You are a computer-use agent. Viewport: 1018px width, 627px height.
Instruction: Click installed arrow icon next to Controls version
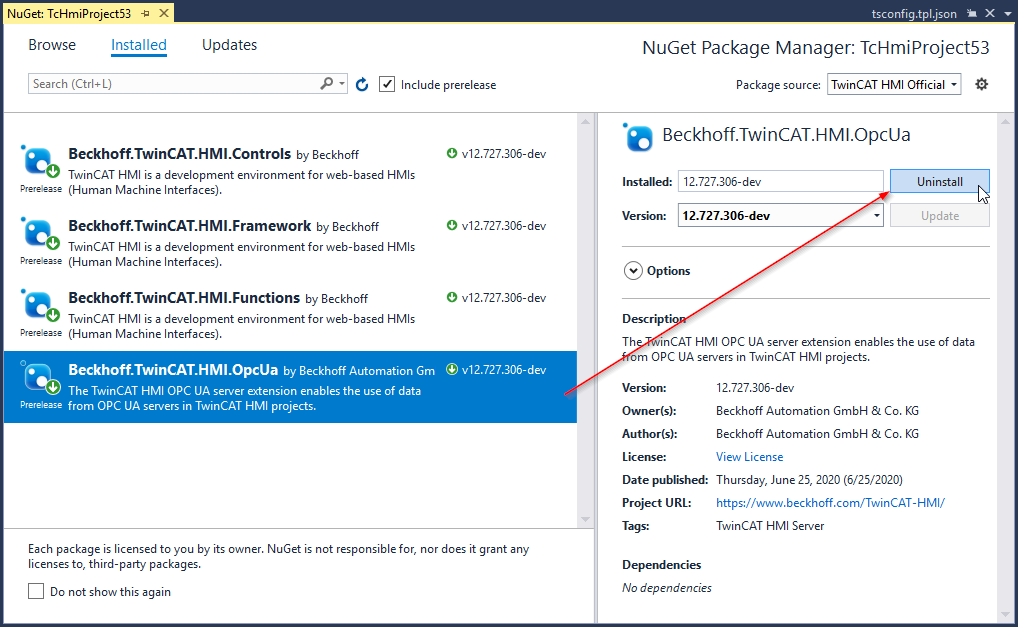(452, 154)
